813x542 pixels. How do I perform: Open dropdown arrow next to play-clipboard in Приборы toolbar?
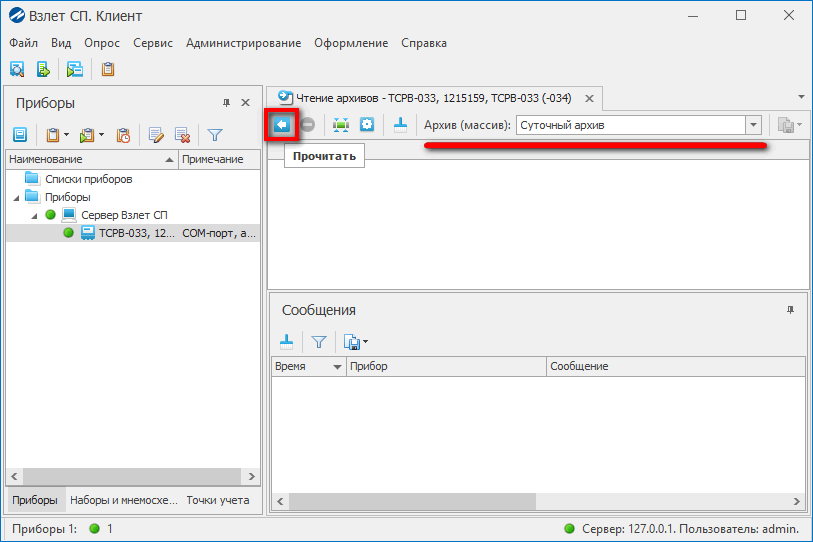tap(102, 135)
